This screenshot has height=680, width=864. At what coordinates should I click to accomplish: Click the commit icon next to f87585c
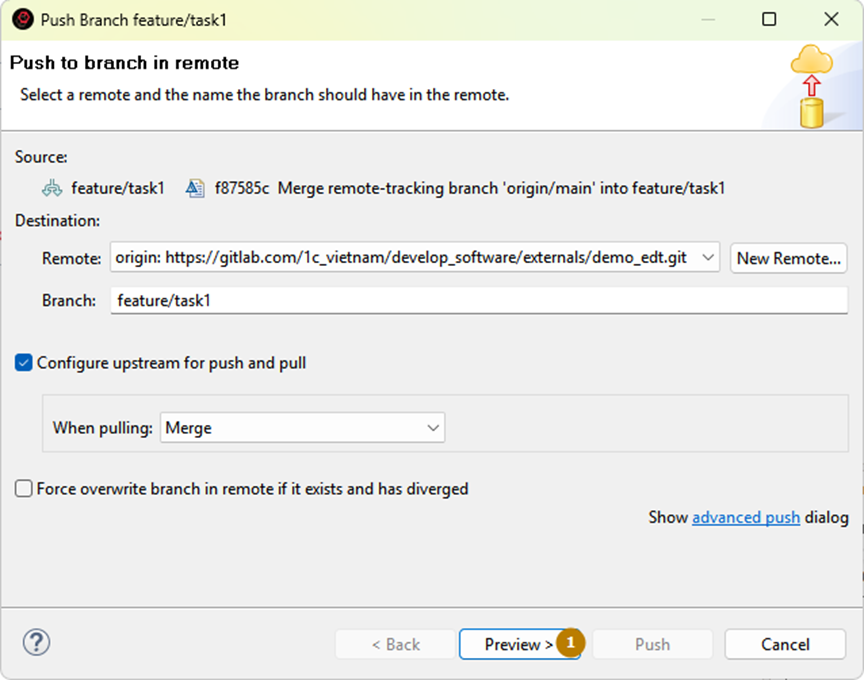click(x=195, y=188)
